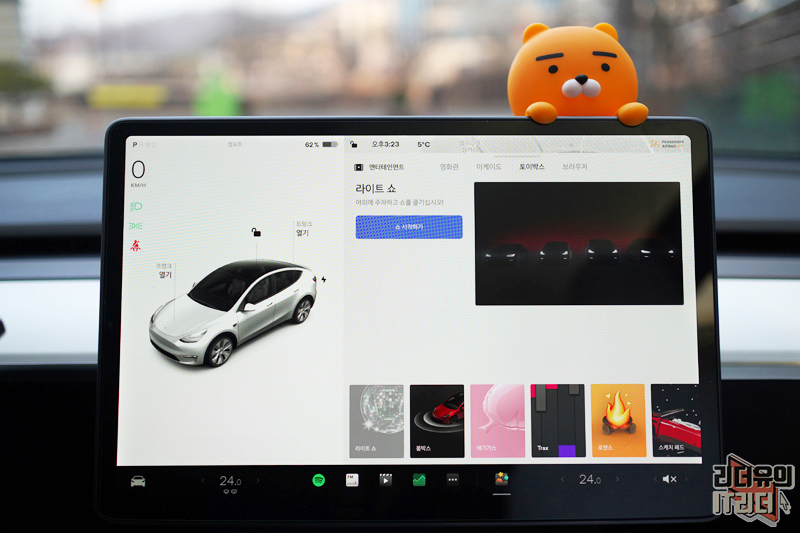Screen dimensions: 800x533
Task: Increase volume with the right arrow
Action: (686, 479)
